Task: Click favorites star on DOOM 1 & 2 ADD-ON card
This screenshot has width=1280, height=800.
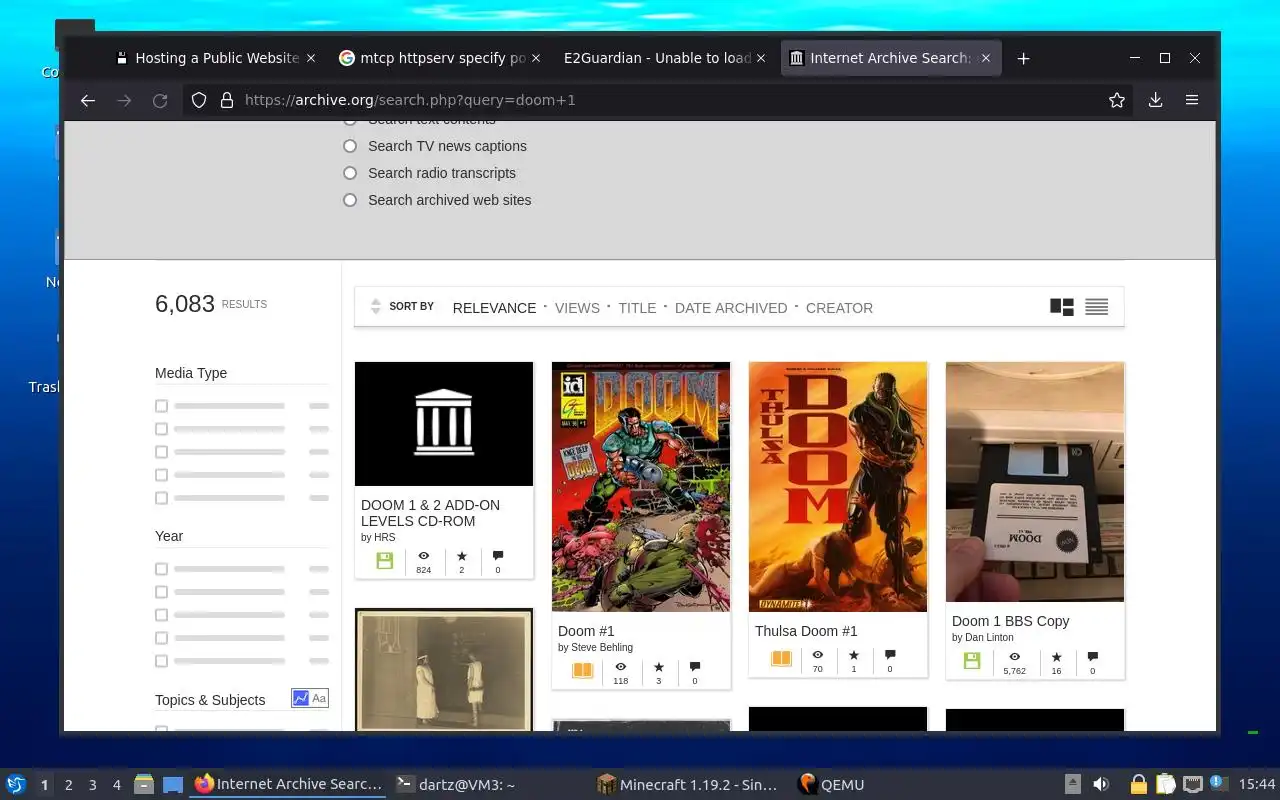Action: (x=461, y=556)
